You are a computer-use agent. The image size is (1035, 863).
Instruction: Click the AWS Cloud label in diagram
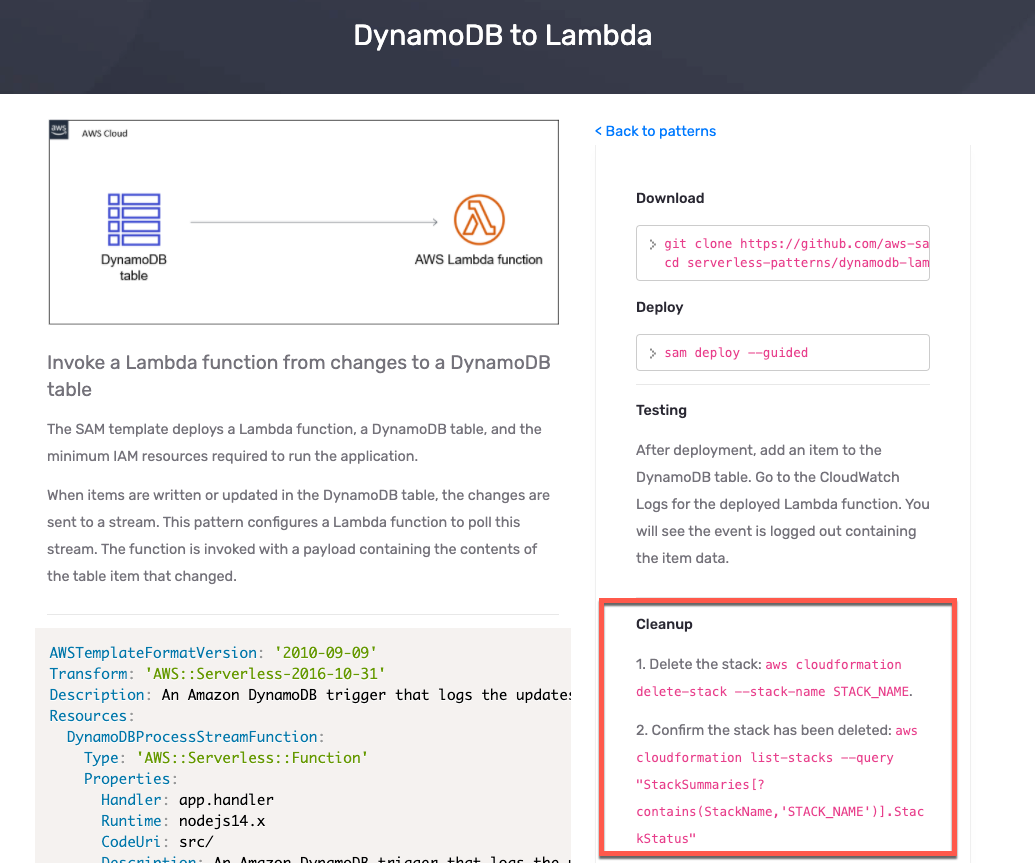[104, 133]
